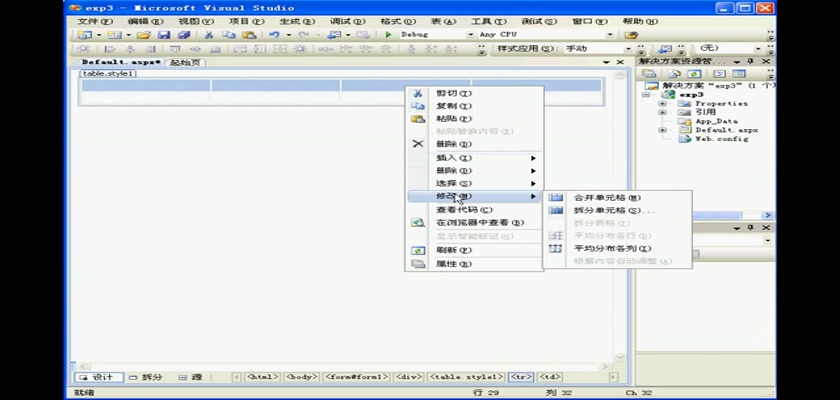Image resolution: width=840 pixels, height=400 pixels.
Task: Select the <body> tag in breadcrumb
Action: 301,377
